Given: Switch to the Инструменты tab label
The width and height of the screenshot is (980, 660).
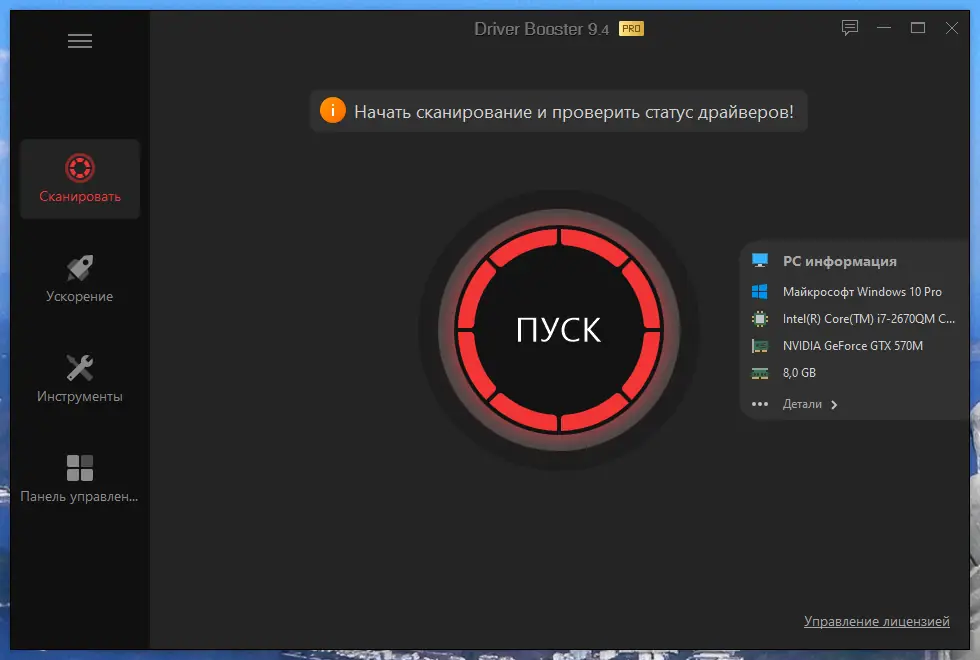Looking at the screenshot, I should point(79,396).
